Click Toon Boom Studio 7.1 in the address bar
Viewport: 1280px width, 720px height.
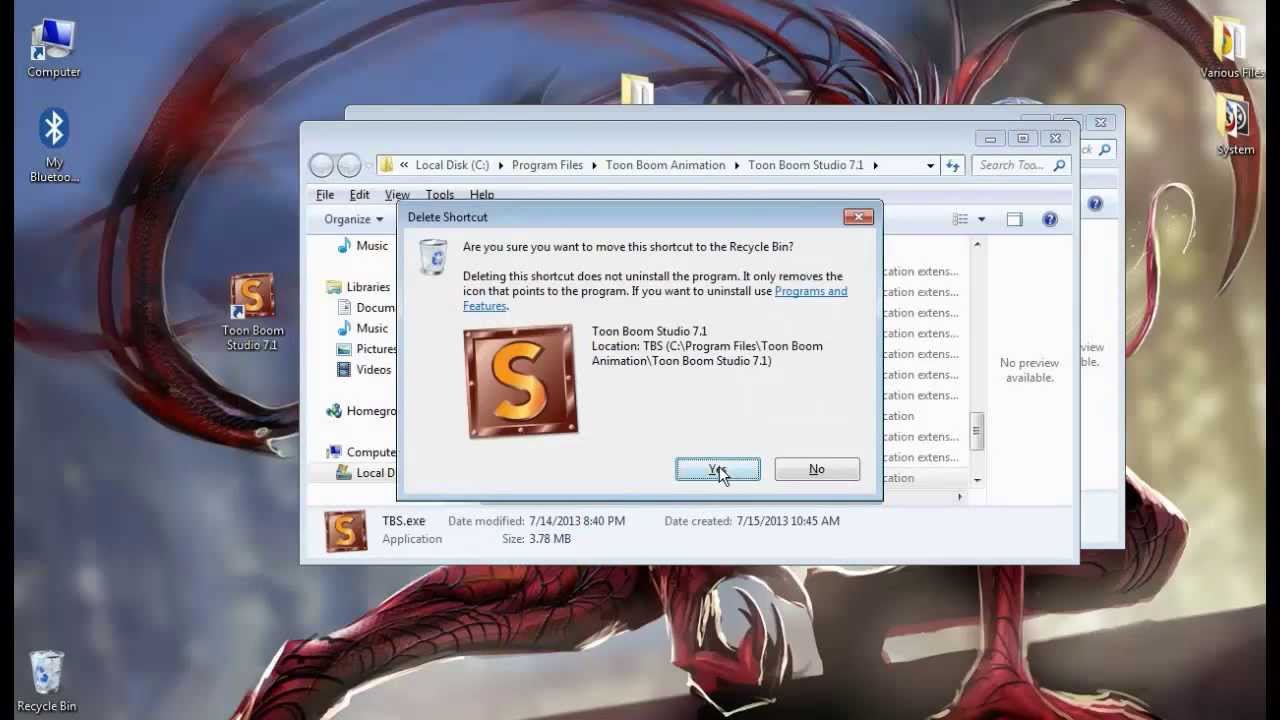pyautogui.click(x=805, y=165)
